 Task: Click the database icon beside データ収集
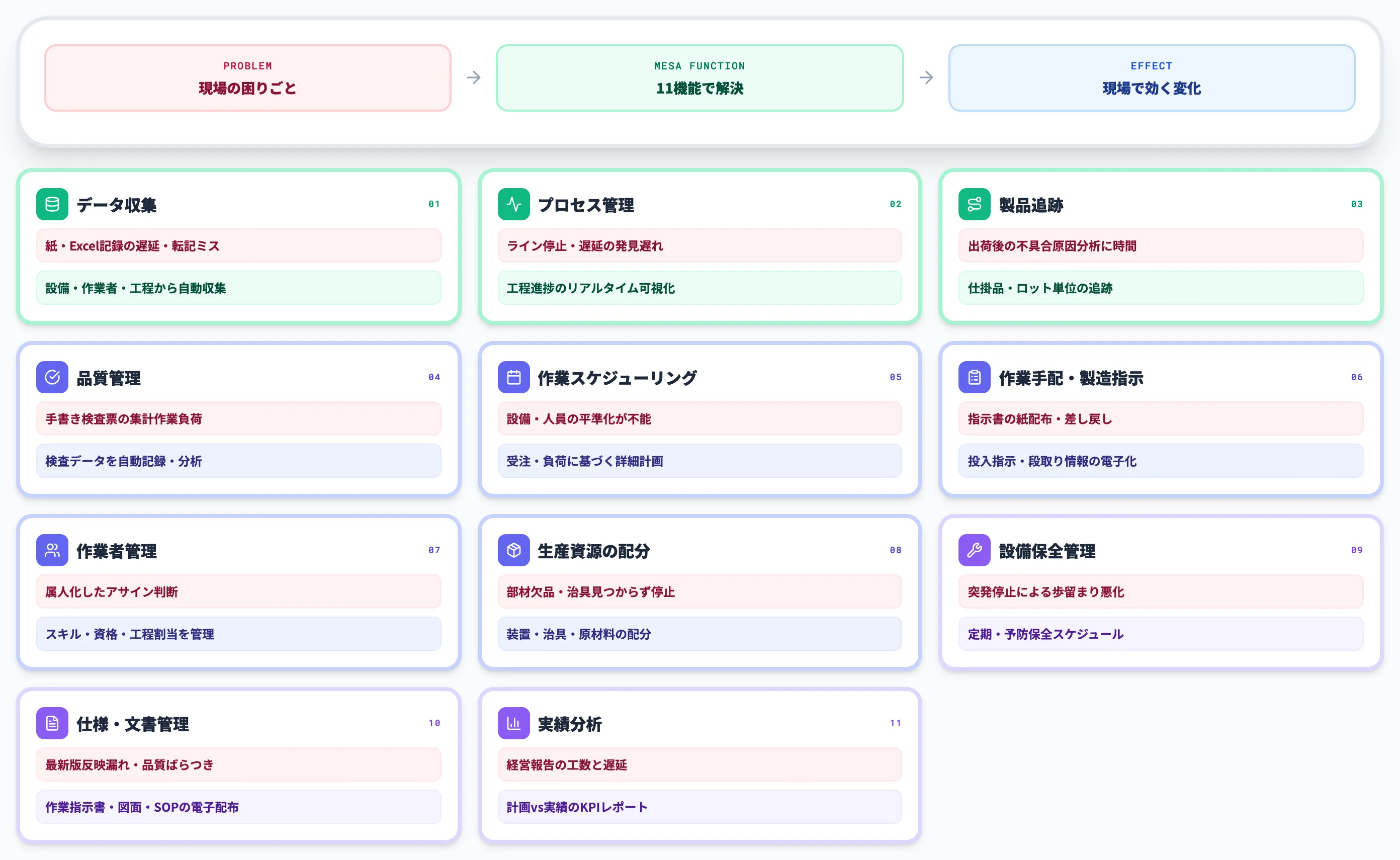(52, 204)
